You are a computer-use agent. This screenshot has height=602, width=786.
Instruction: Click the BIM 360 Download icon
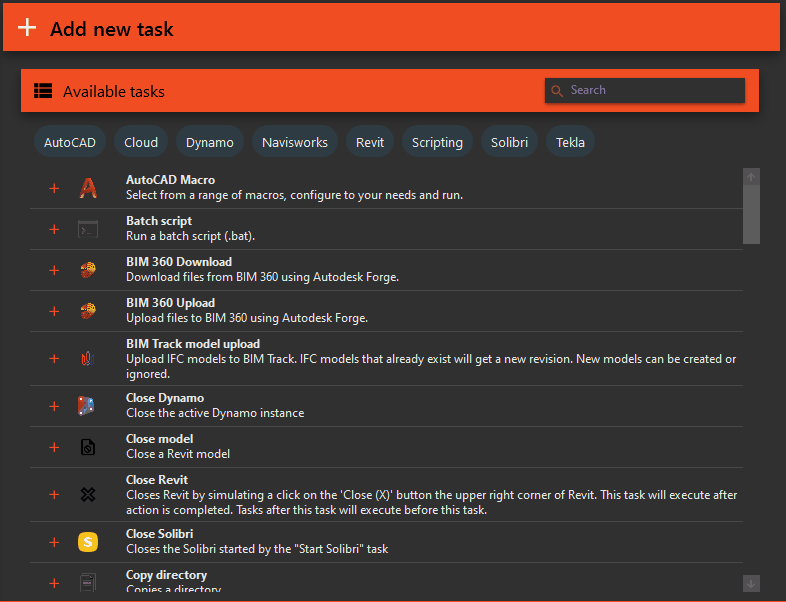(88, 270)
